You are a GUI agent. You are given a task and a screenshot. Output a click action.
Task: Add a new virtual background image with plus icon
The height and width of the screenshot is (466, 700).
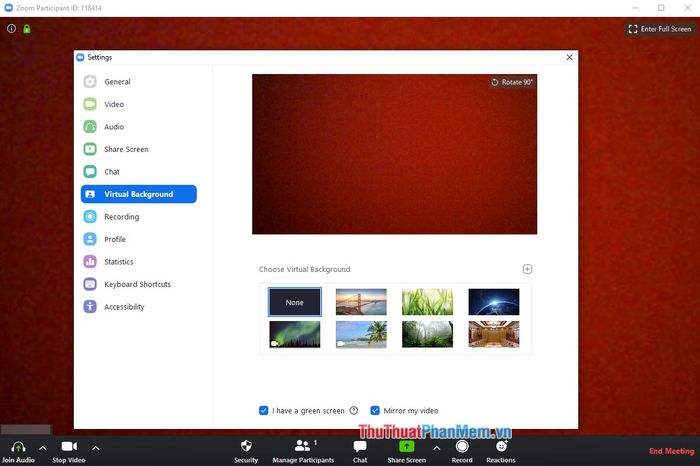point(527,269)
